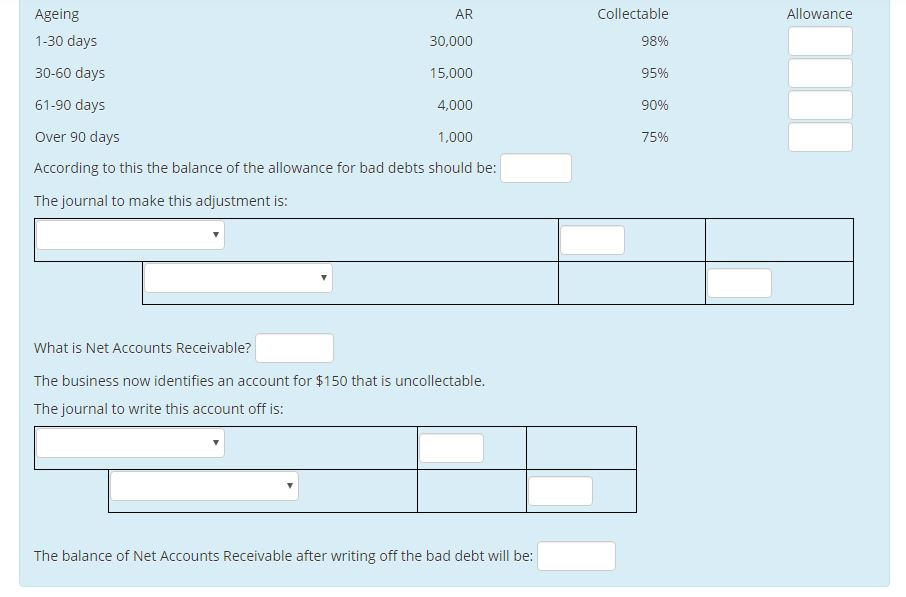Click the credit amount field in write-off journal

click(x=560, y=491)
